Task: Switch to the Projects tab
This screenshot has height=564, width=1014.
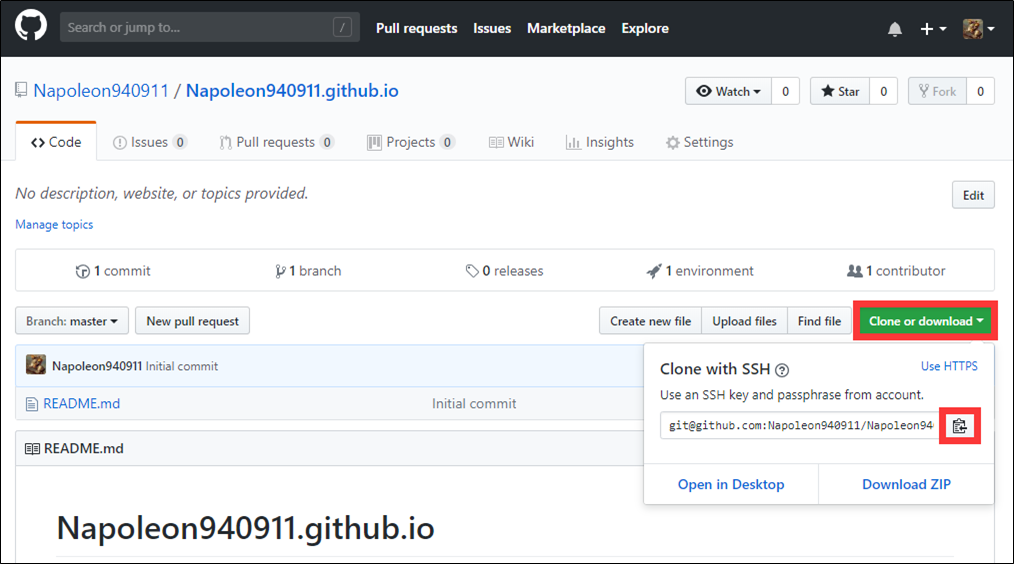Action: point(411,142)
